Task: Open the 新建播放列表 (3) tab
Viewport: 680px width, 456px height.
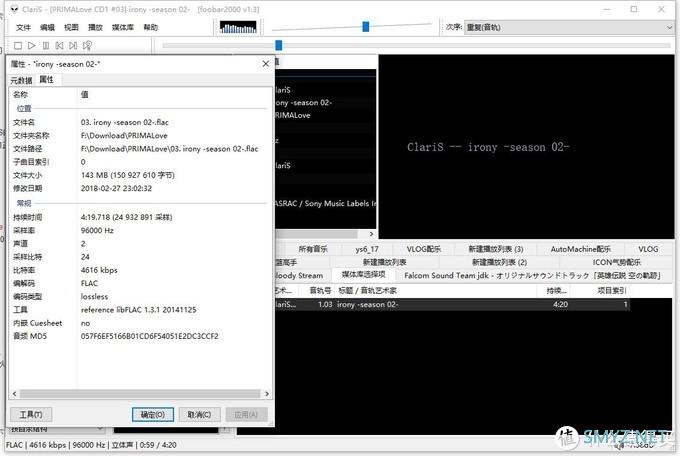Action: (x=496, y=249)
